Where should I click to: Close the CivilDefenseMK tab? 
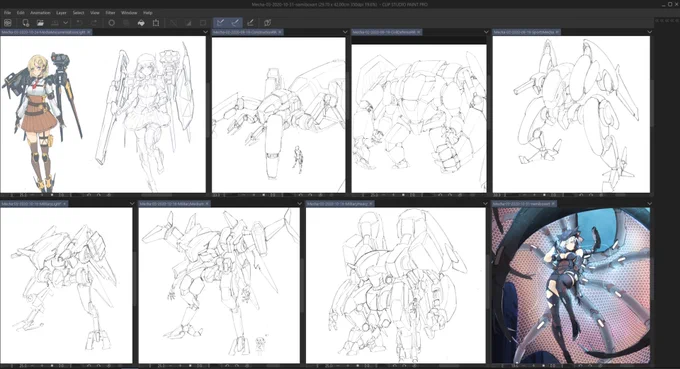click(419, 32)
